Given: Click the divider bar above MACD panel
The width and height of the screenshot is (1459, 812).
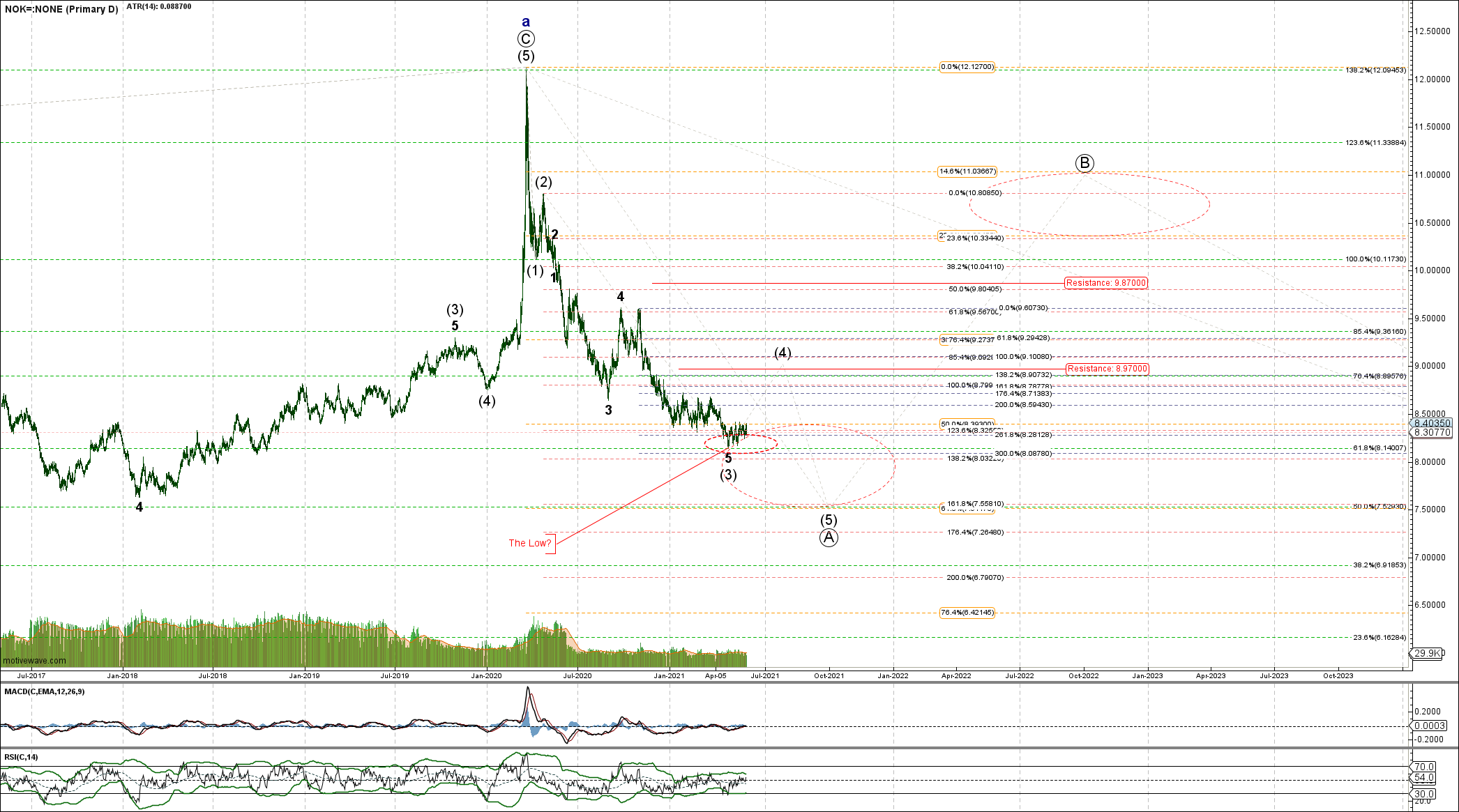Looking at the screenshot, I should pos(697,682).
